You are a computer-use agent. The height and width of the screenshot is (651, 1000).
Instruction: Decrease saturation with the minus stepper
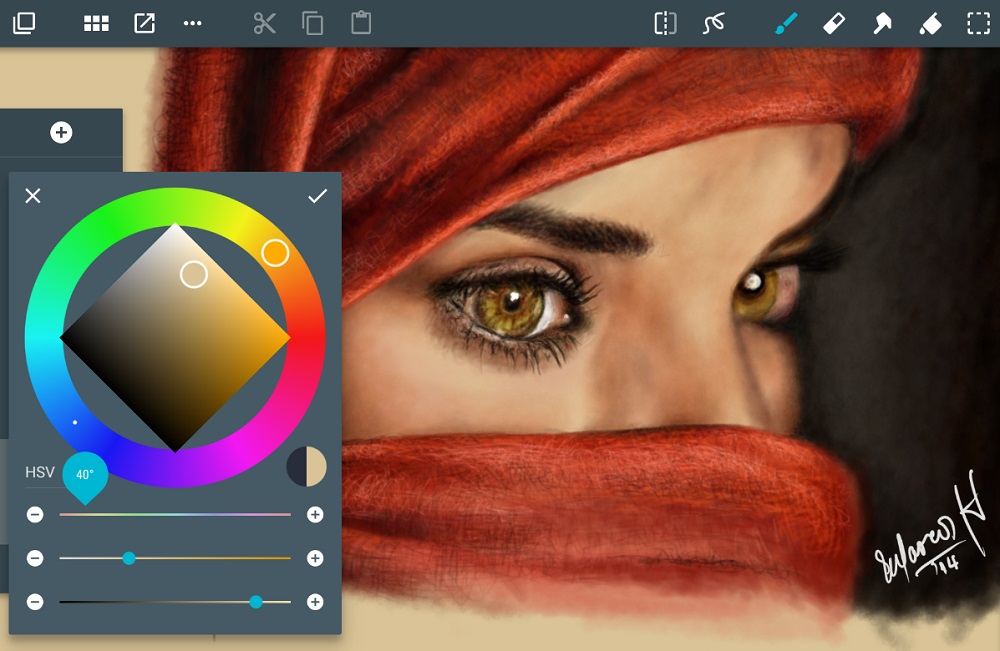[x=35, y=558]
